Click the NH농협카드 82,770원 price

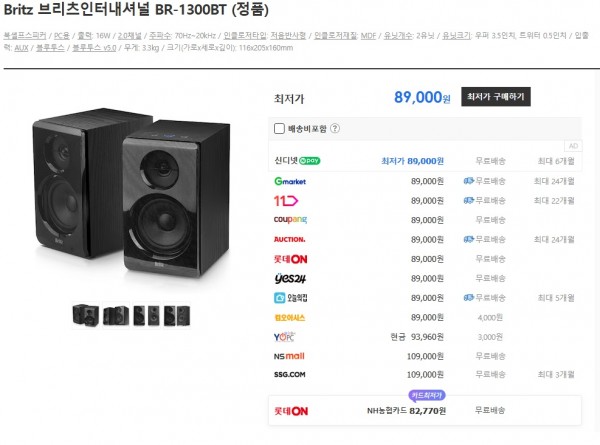point(406,411)
